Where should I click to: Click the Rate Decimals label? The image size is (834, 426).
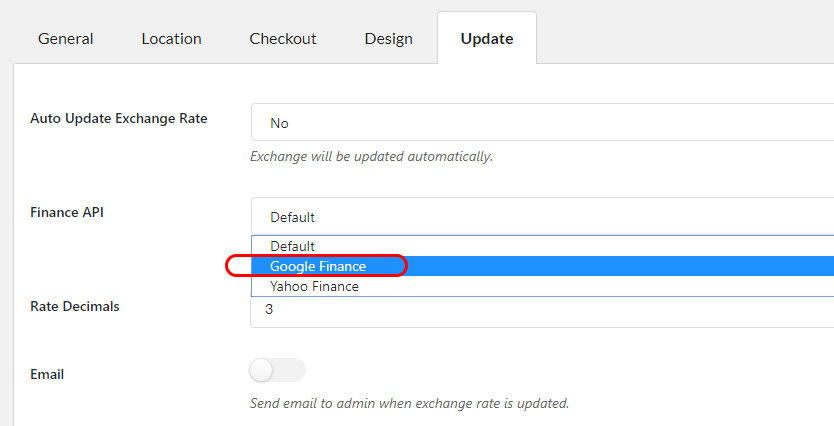click(x=75, y=306)
